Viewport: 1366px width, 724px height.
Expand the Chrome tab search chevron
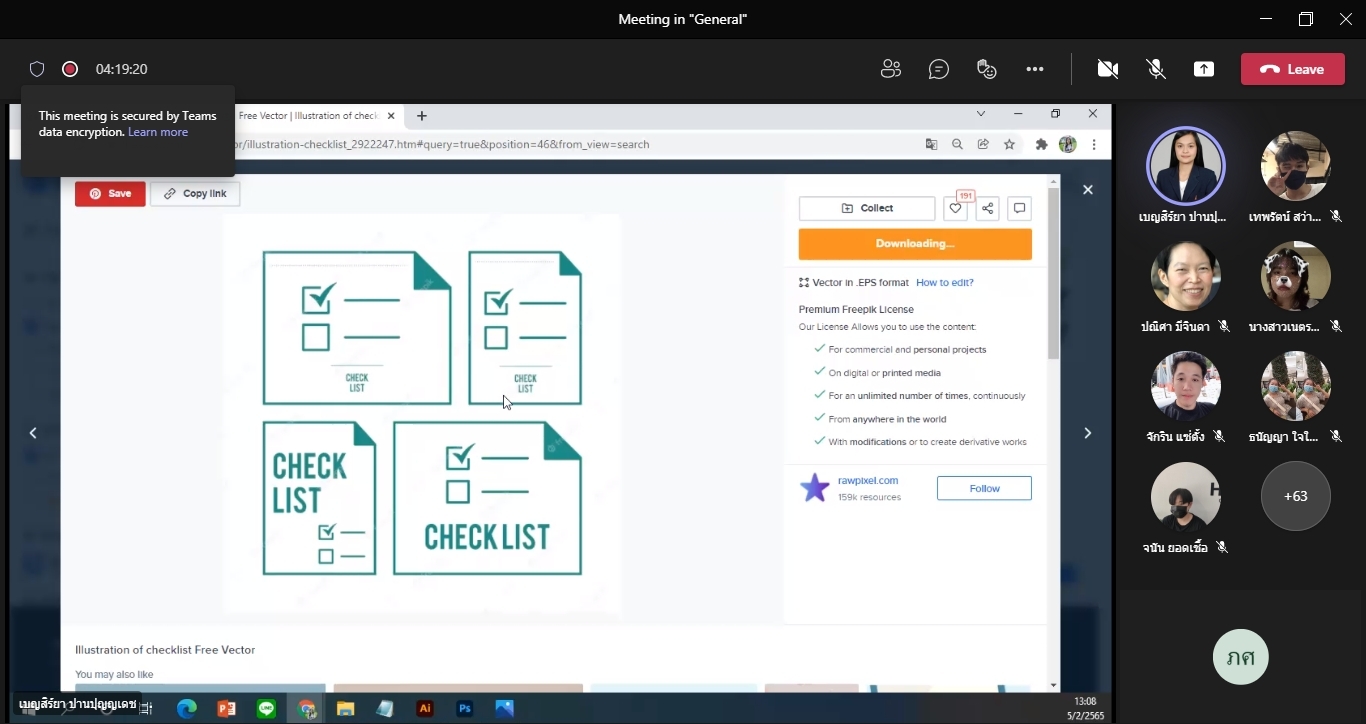pos(981,114)
